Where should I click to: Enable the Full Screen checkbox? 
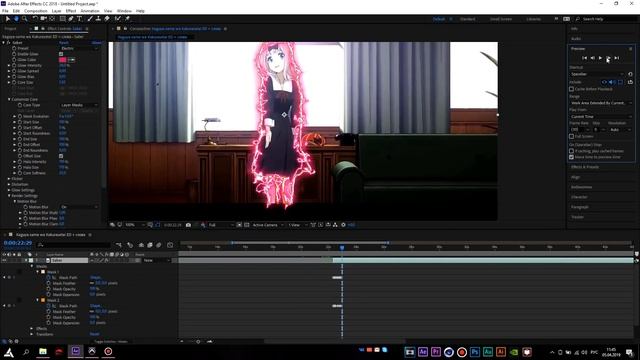[571, 136]
